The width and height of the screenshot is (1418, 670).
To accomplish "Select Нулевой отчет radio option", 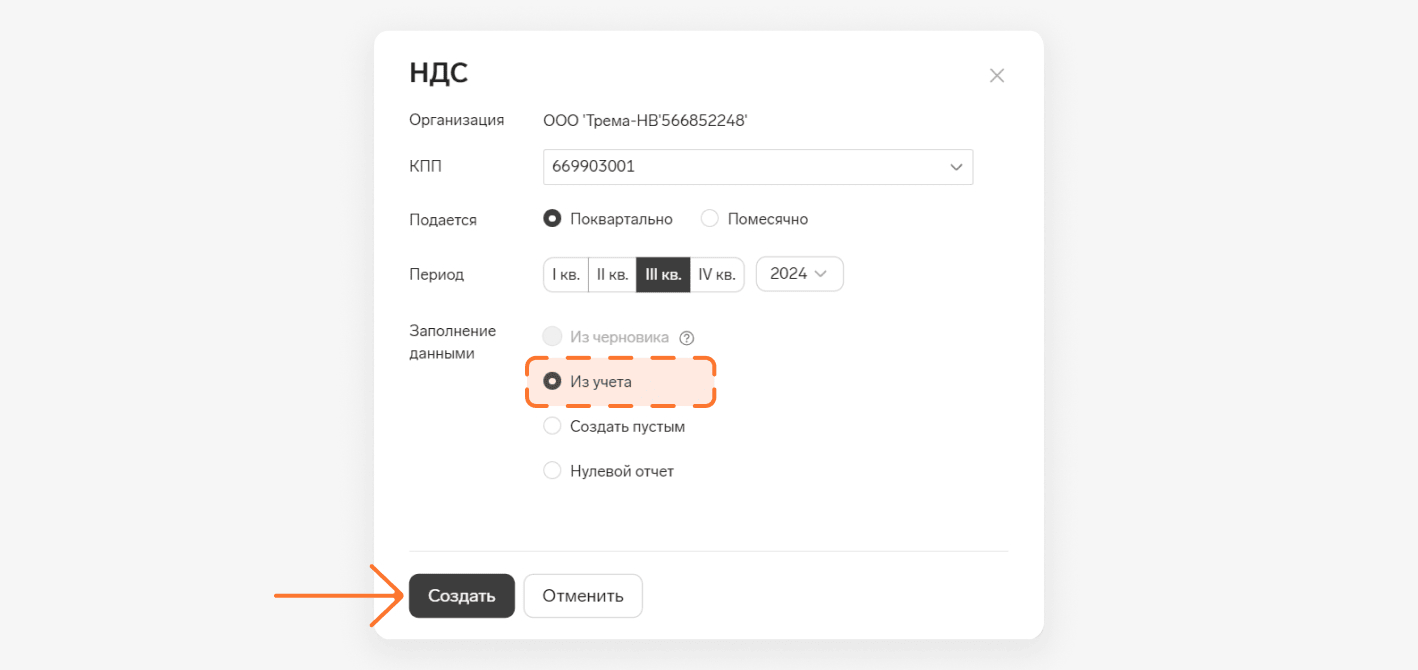I will (x=552, y=470).
